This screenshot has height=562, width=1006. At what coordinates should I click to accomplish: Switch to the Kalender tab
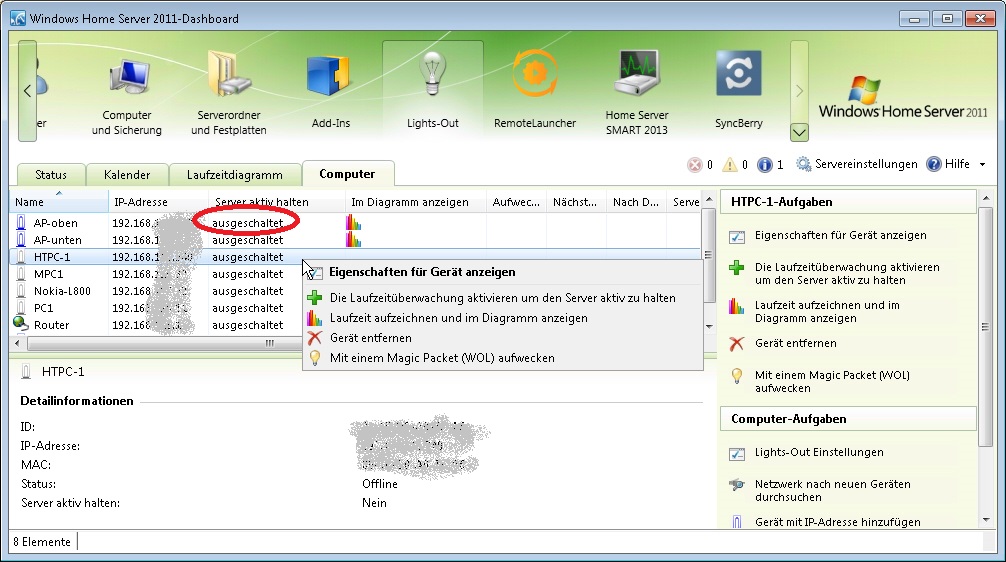click(127, 175)
